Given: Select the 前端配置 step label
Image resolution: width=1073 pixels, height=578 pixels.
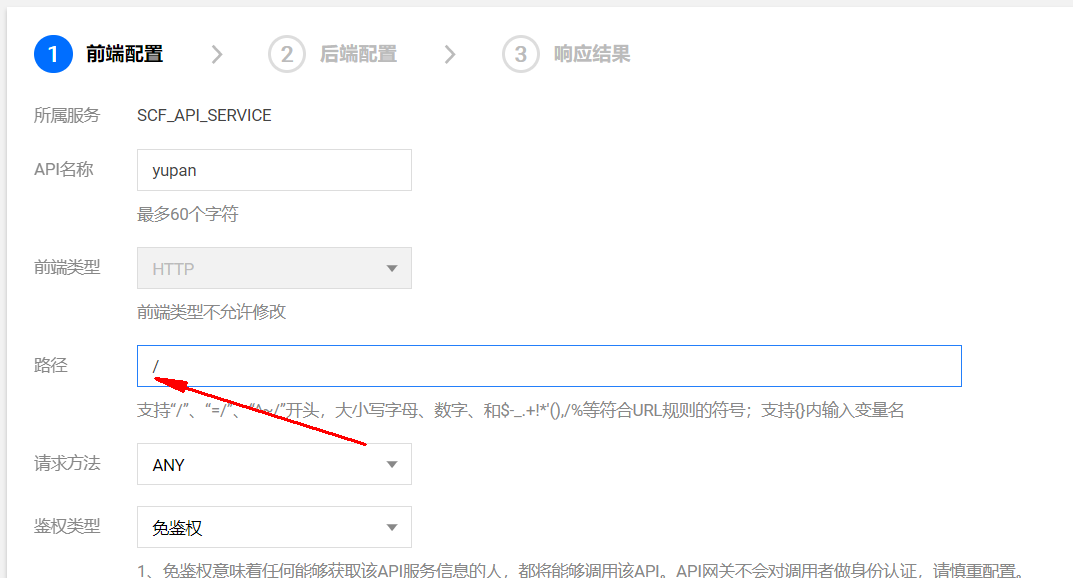Looking at the screenshot, I should (x=124, y=54).
